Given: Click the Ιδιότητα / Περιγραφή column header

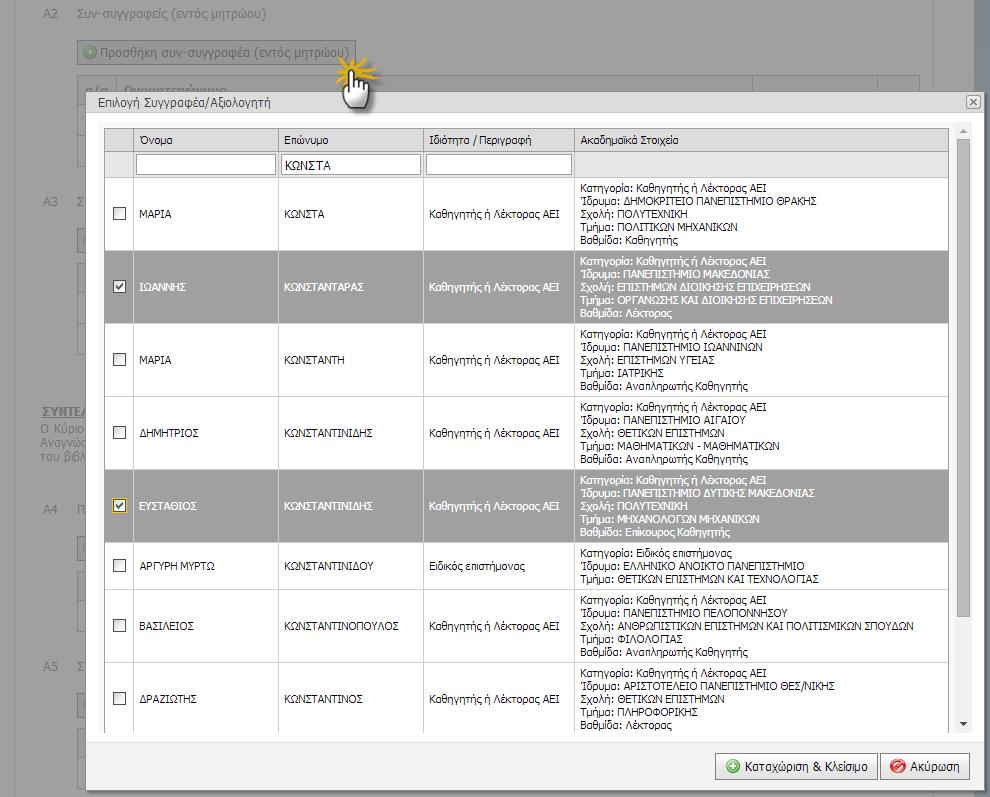Looking at the screenshot, I should tap(499, 140).
